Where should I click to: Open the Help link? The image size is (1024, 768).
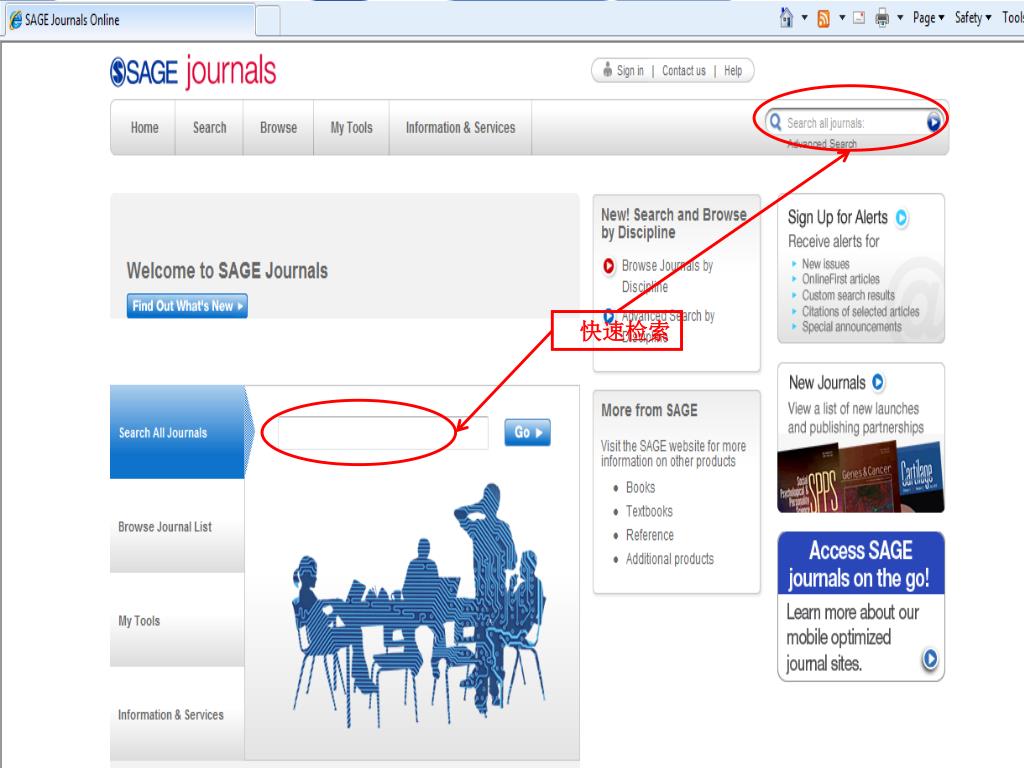click(733, 71)
